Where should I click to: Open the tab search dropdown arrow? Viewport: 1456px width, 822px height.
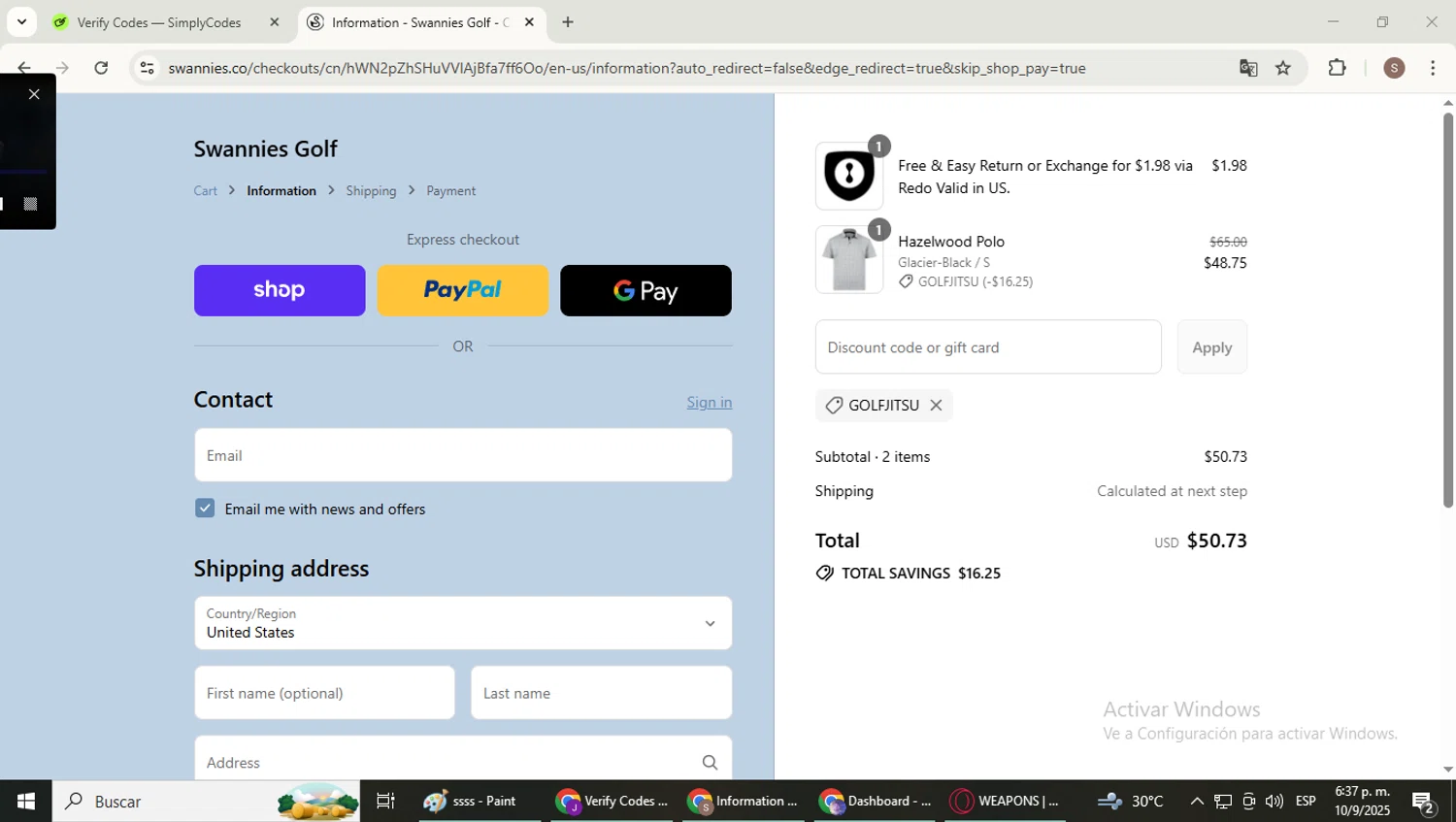[21, 21]
